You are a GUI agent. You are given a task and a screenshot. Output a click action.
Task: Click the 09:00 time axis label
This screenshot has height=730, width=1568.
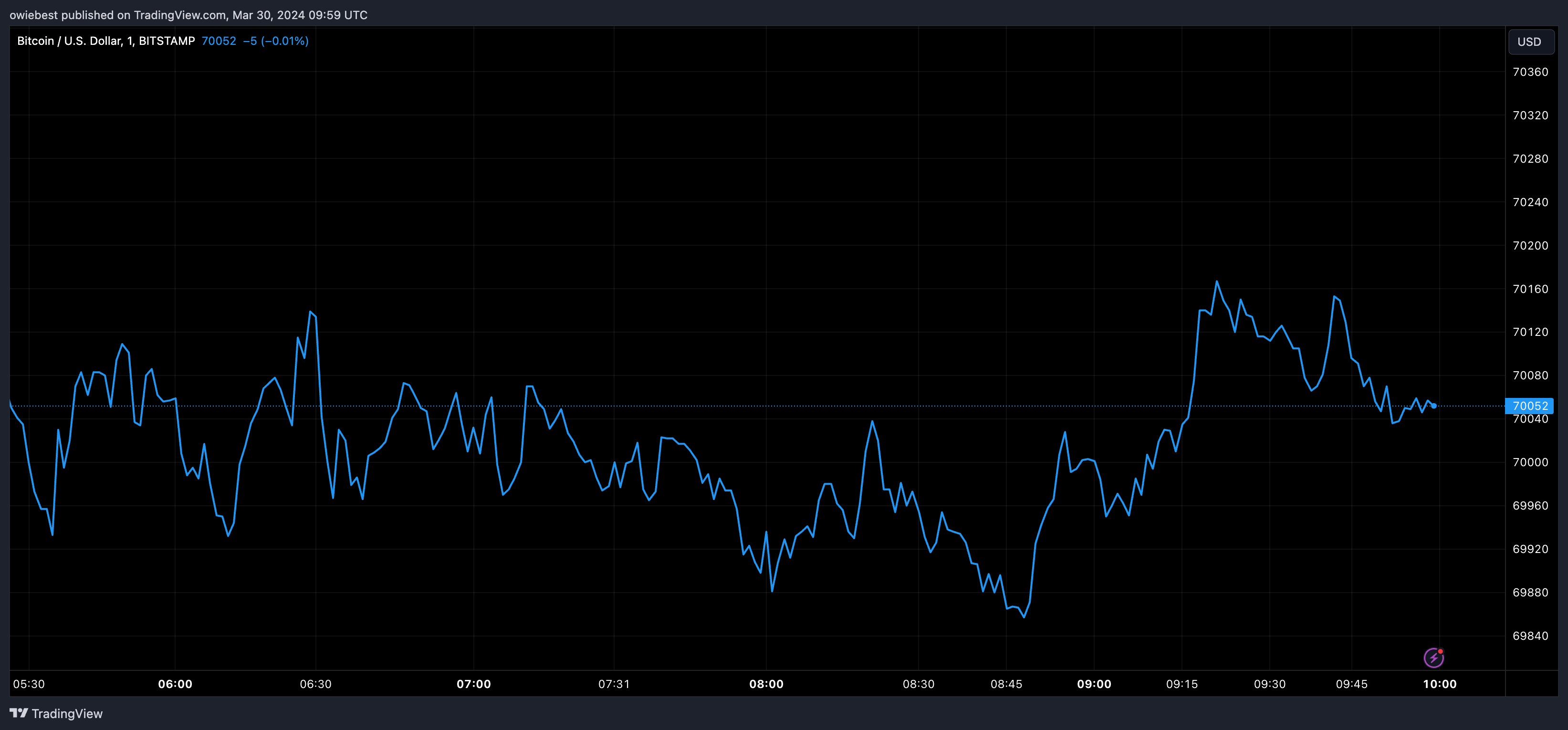(x=1094, y=684)
